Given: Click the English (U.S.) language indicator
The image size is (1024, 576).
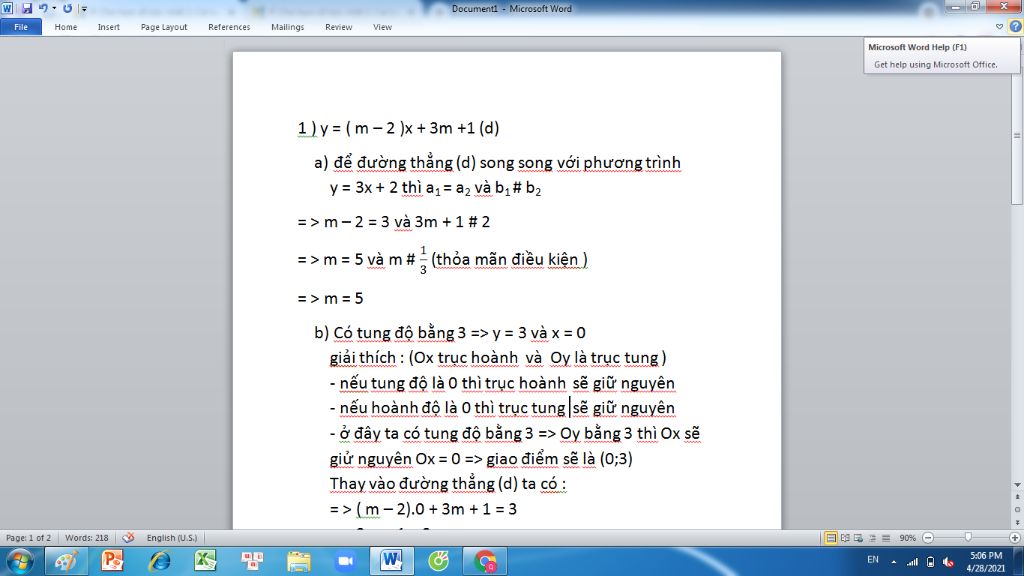Looking at the screenshot, I should click(171, 538).
